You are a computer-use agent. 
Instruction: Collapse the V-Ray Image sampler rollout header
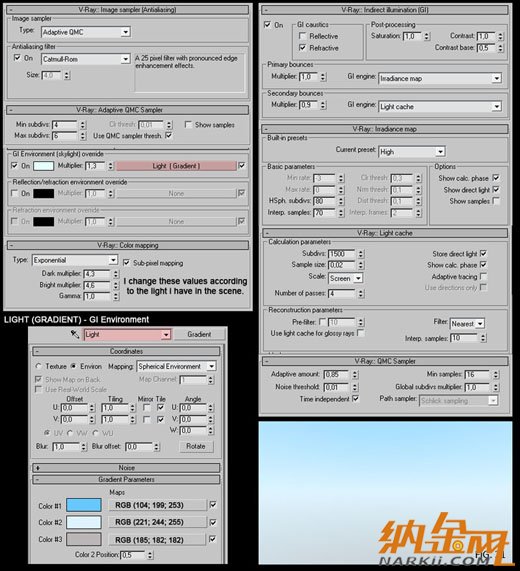127,9
